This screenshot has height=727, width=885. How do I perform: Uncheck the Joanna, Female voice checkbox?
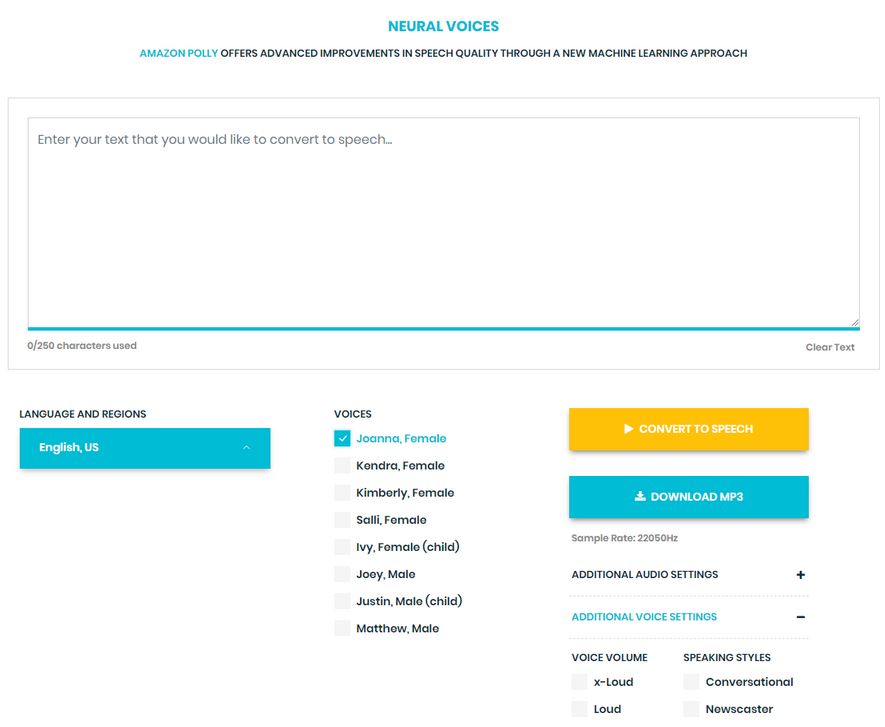(342, 439)
